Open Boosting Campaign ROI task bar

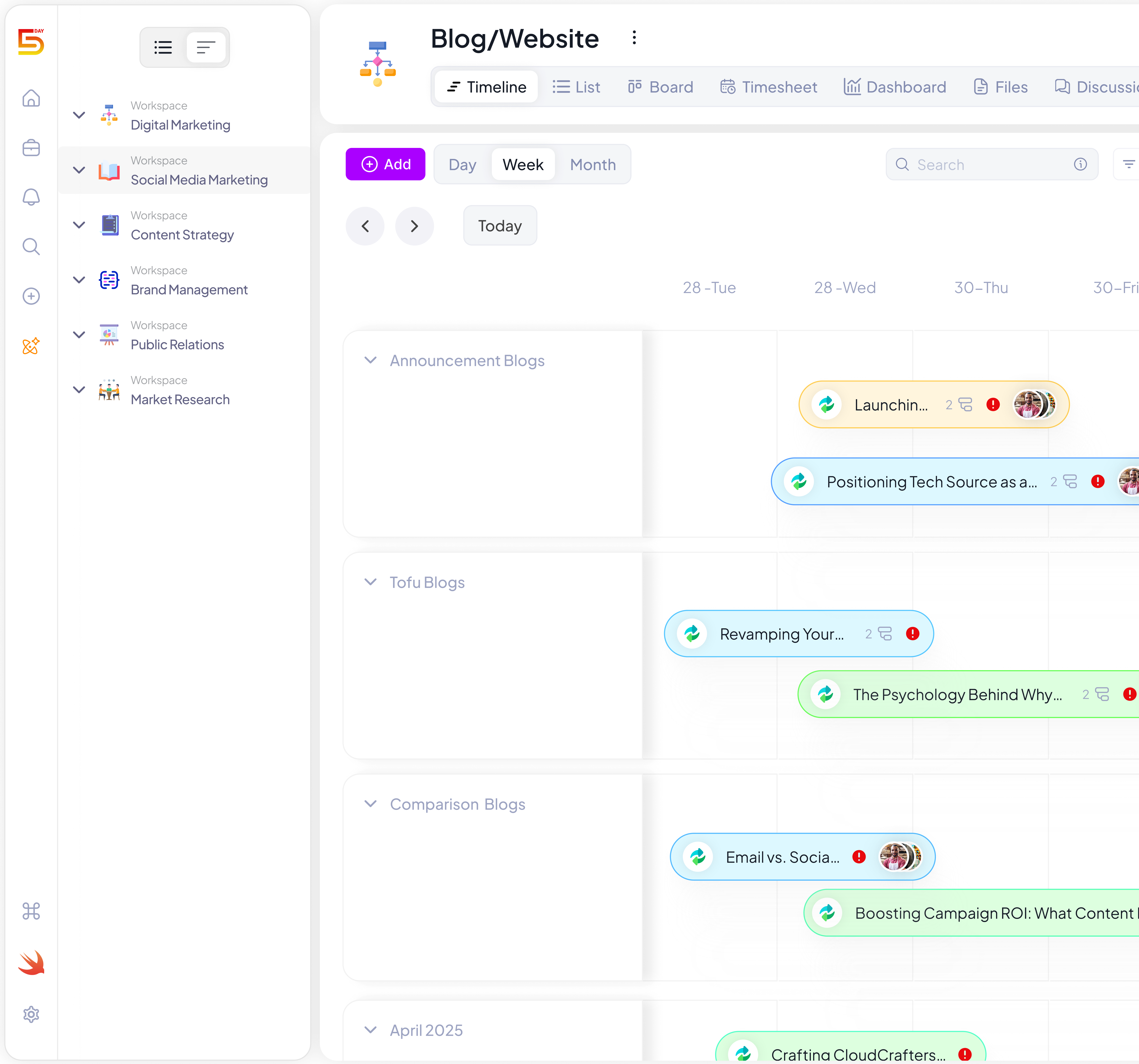pos(971,913)
